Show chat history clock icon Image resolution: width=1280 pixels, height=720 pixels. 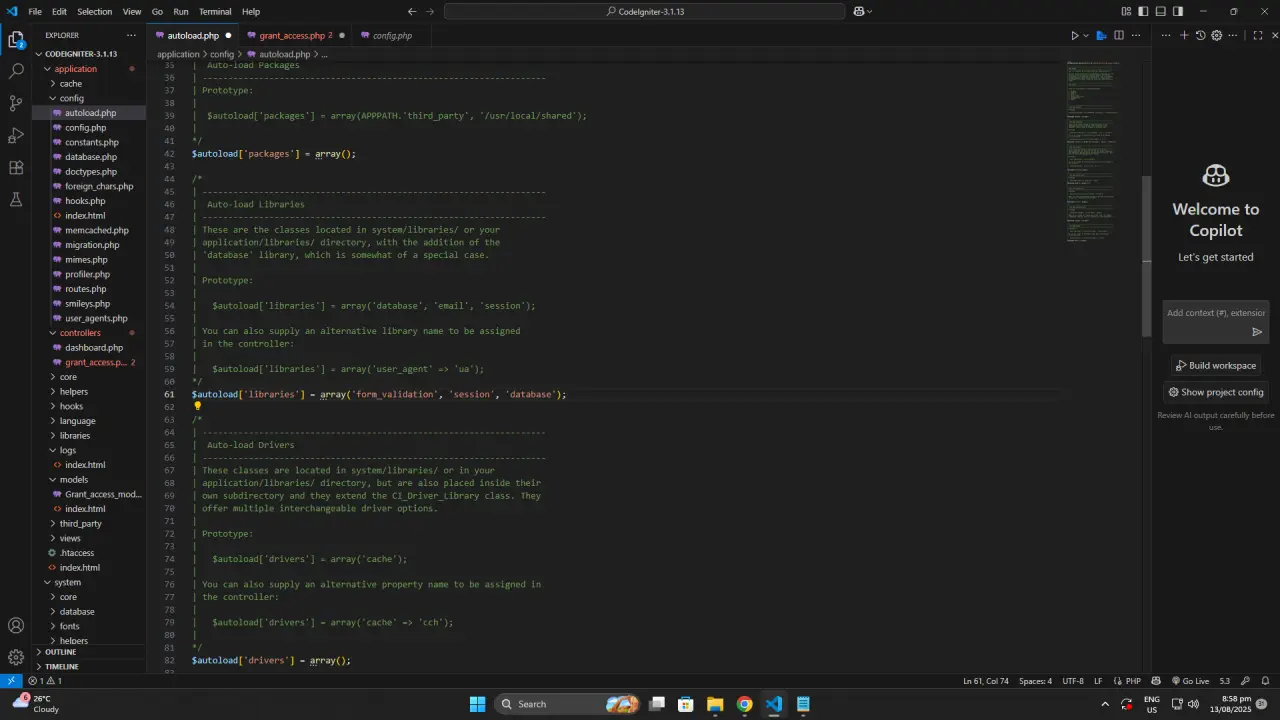pos(1201,35)
